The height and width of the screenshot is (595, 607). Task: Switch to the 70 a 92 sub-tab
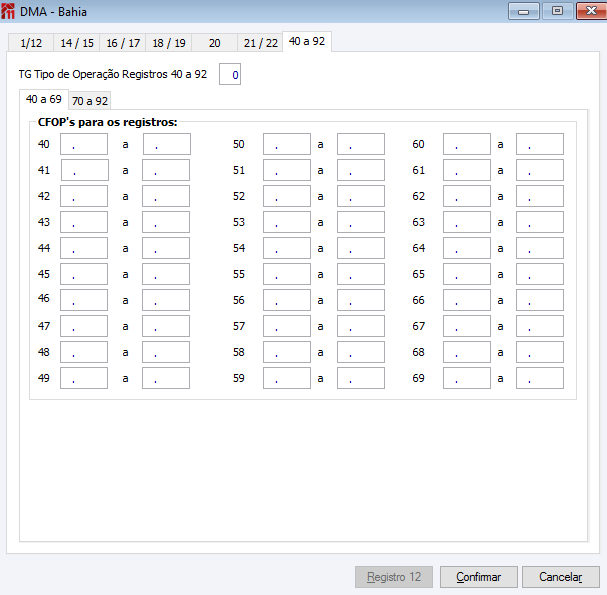pyautogui.click(x=90, y=101)
